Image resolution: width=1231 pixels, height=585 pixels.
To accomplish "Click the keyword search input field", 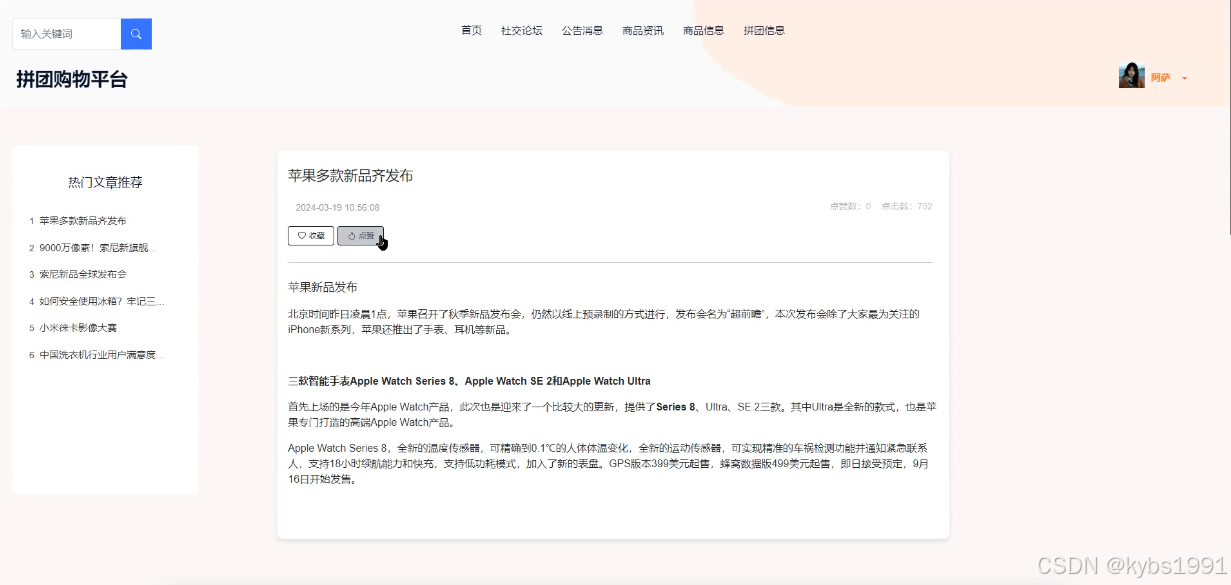I will (67, 34).
